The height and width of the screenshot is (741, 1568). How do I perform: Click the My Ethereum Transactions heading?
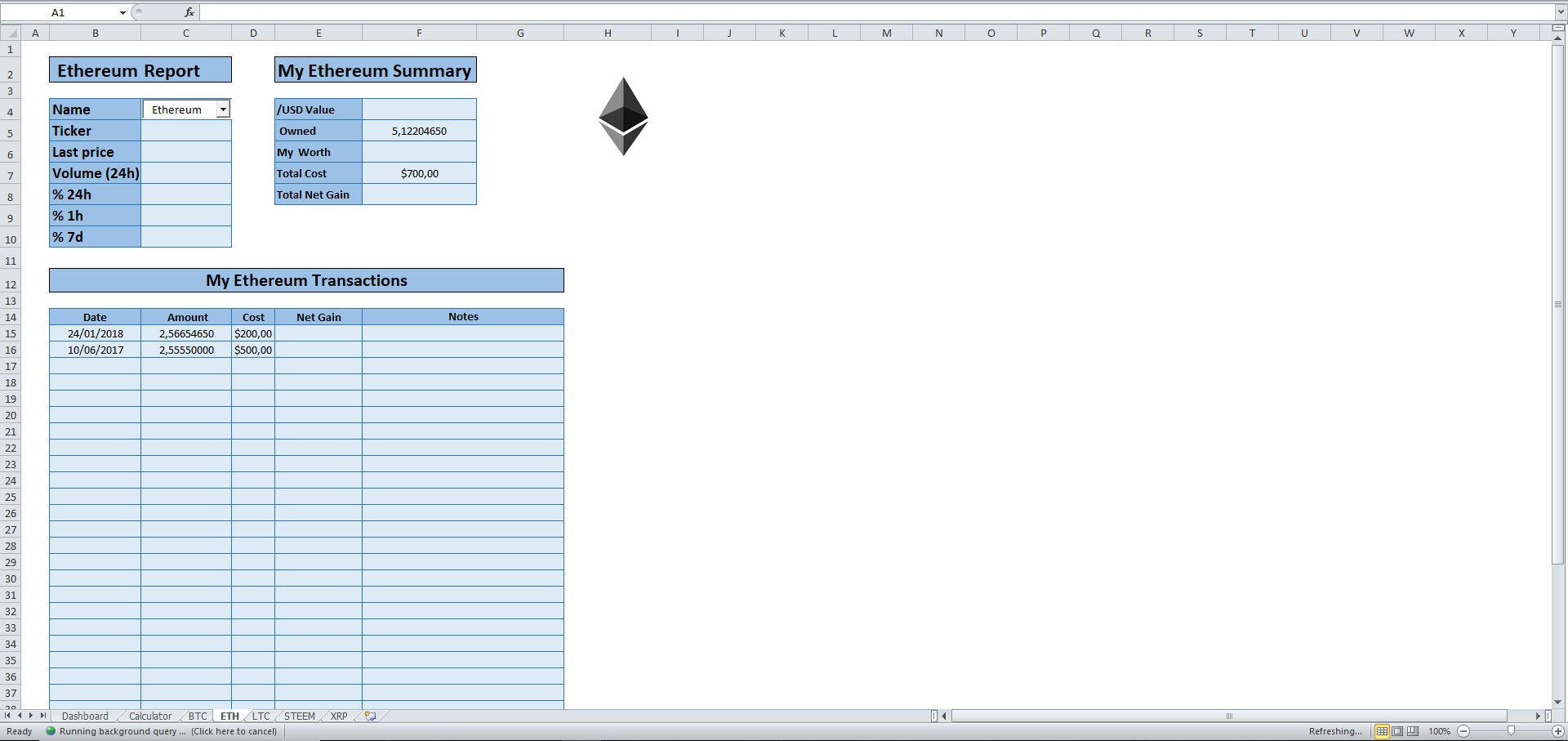[306, 280]
